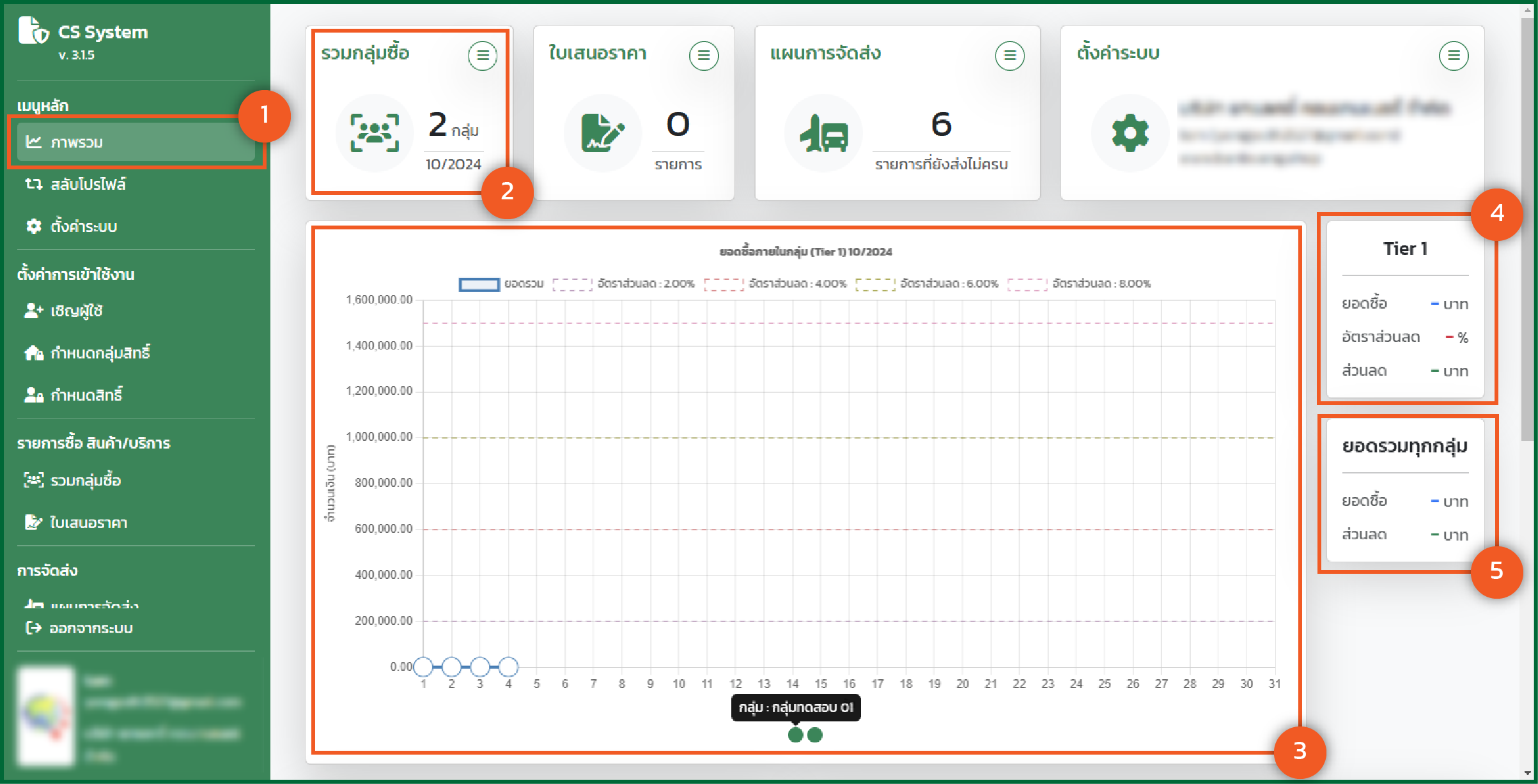Select the second green dot below the chart

(x=815, y=735)
